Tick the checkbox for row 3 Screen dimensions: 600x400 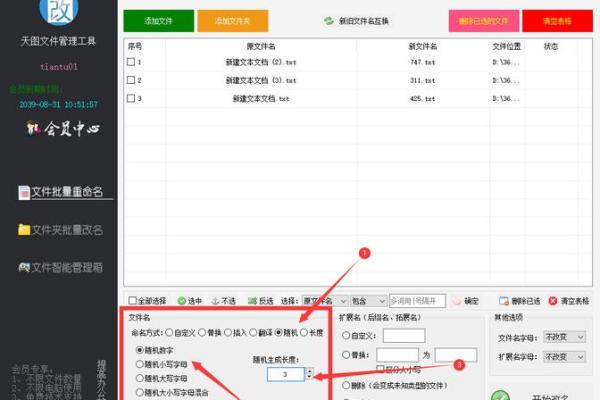131,98
